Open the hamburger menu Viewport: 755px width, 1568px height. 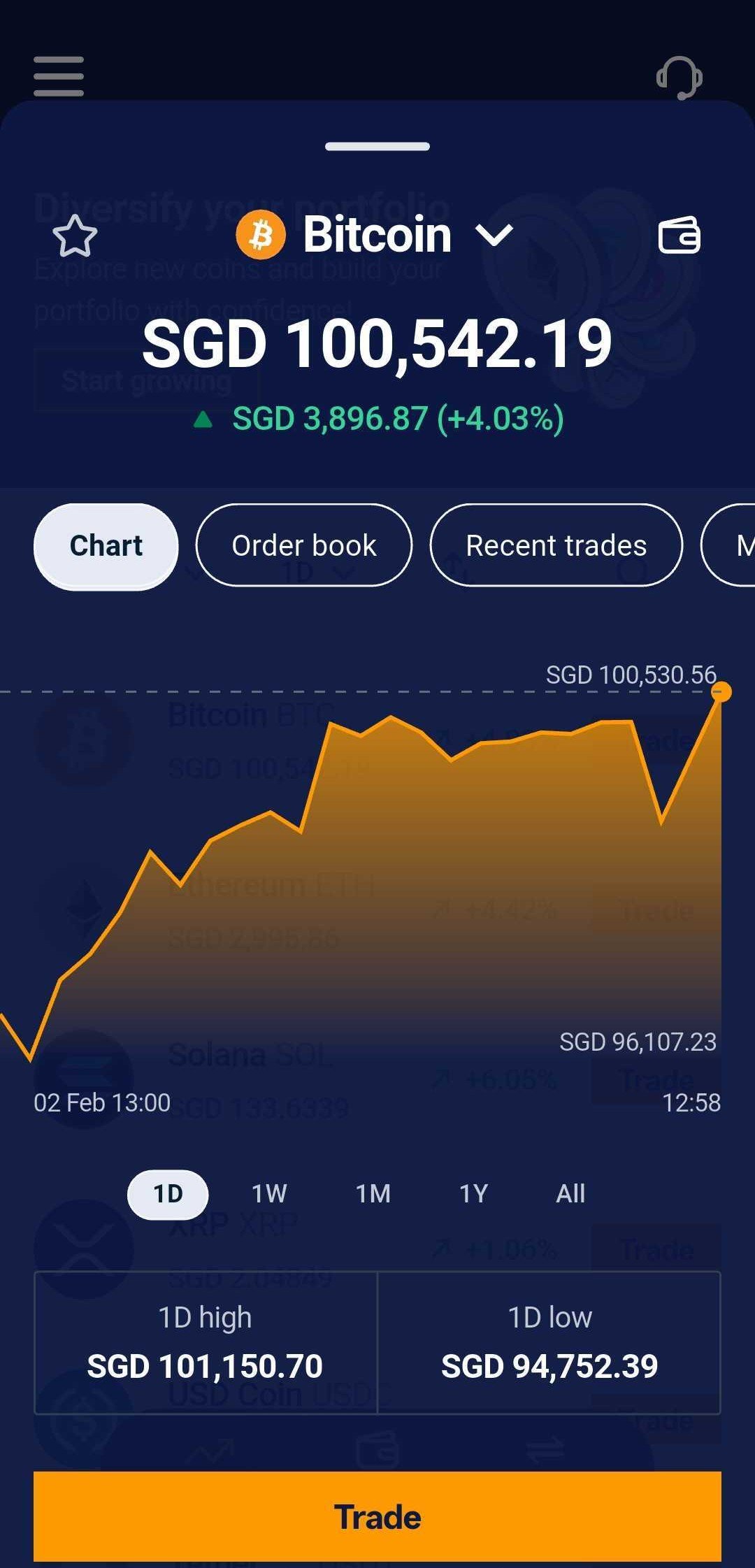pos(59,76)
